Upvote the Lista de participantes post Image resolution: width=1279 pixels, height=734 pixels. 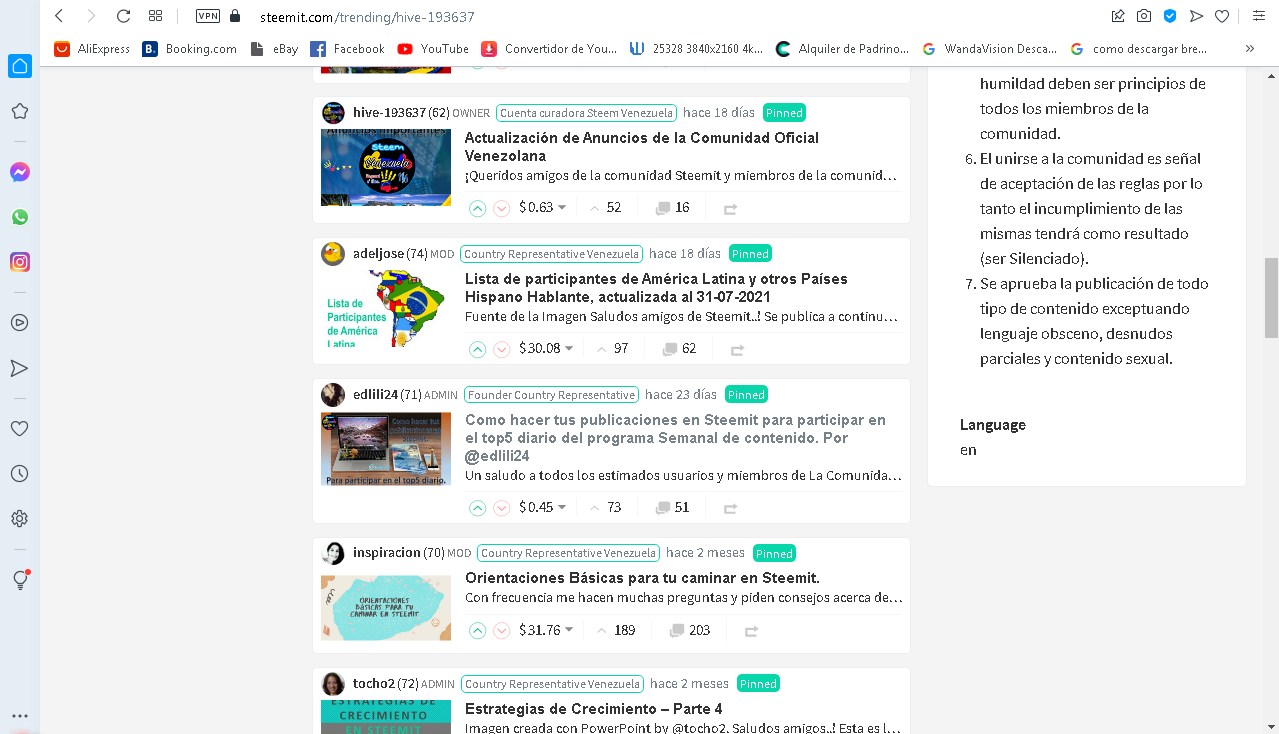478,349
